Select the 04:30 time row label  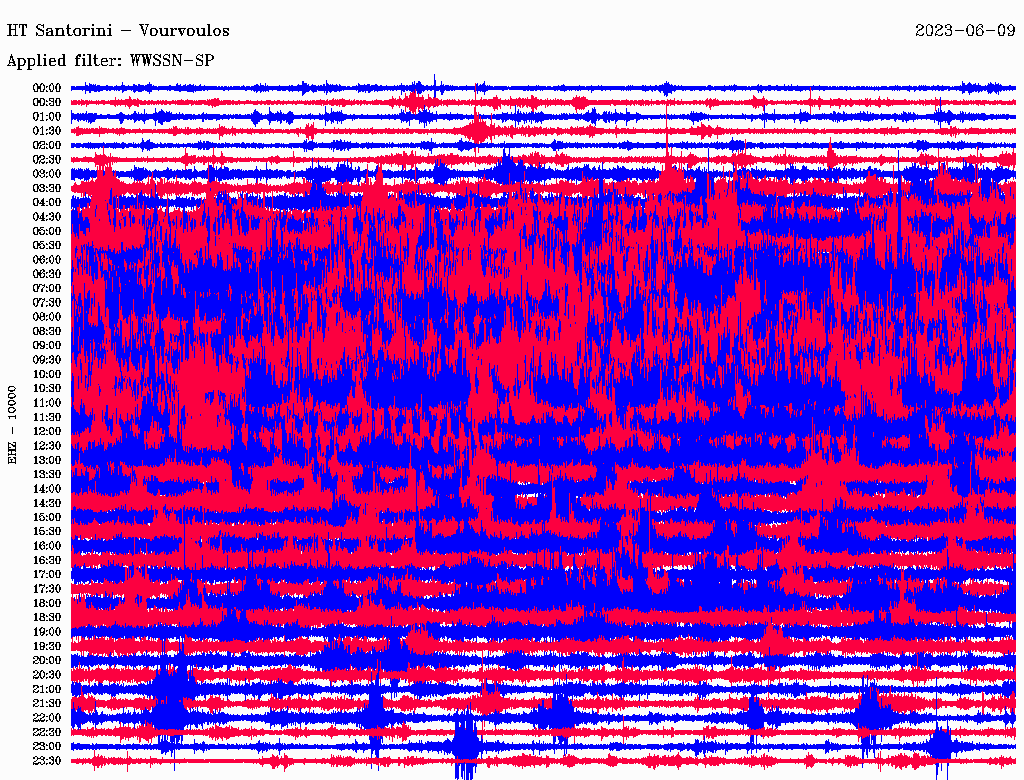47,217
